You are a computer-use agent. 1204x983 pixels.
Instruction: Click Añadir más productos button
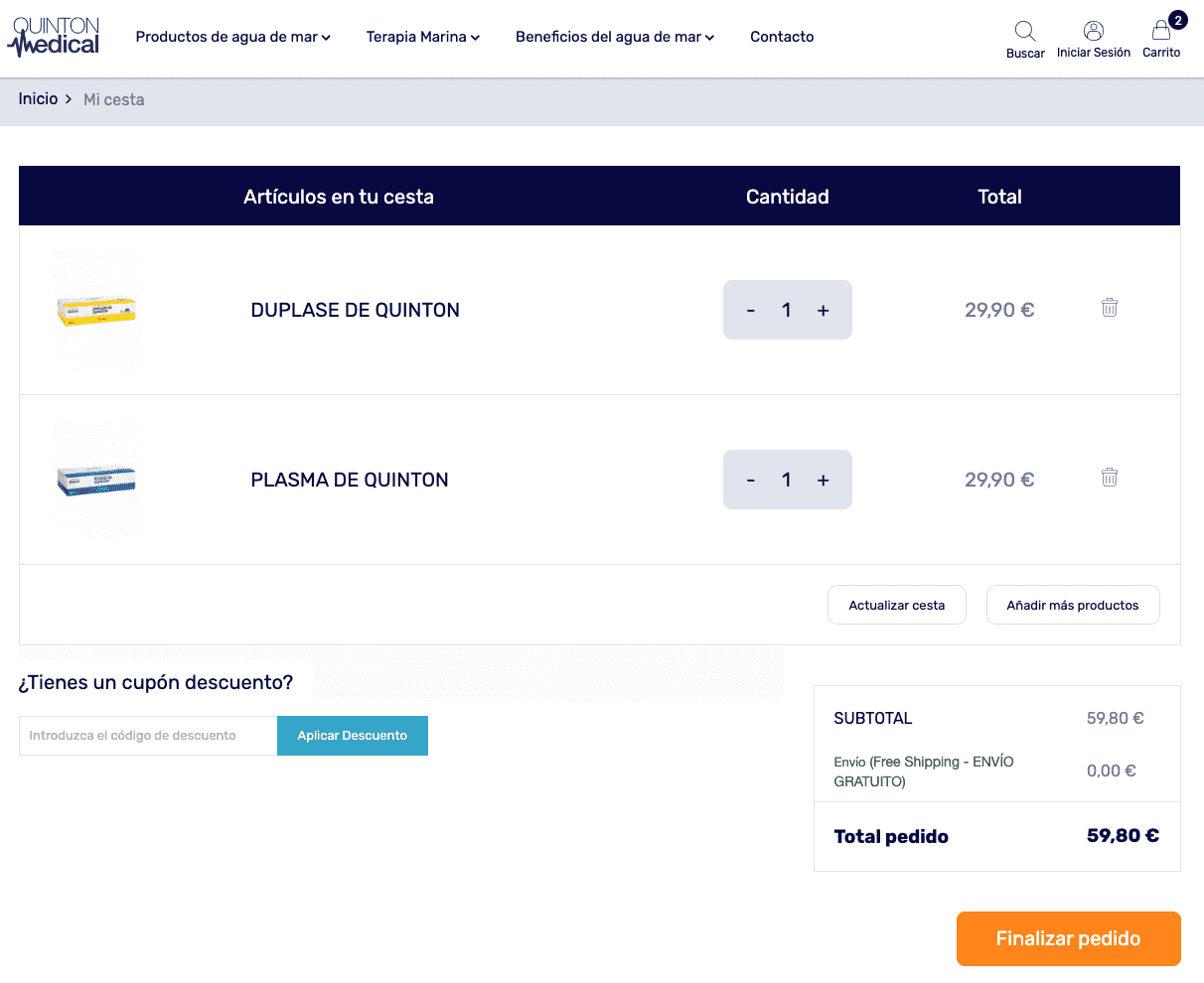(x=1072, y=605)
